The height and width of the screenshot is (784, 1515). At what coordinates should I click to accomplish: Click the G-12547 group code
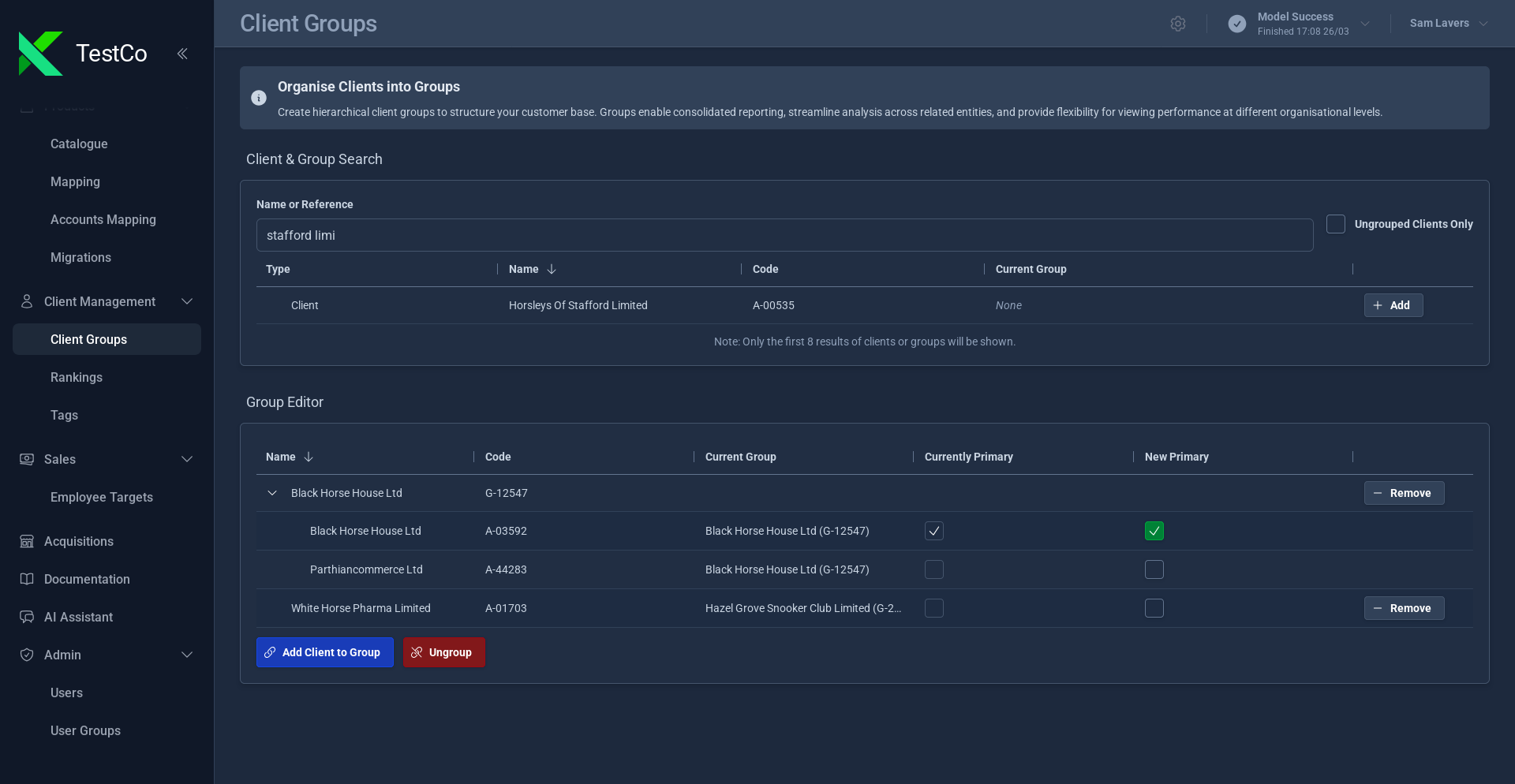tap(507, 493)
